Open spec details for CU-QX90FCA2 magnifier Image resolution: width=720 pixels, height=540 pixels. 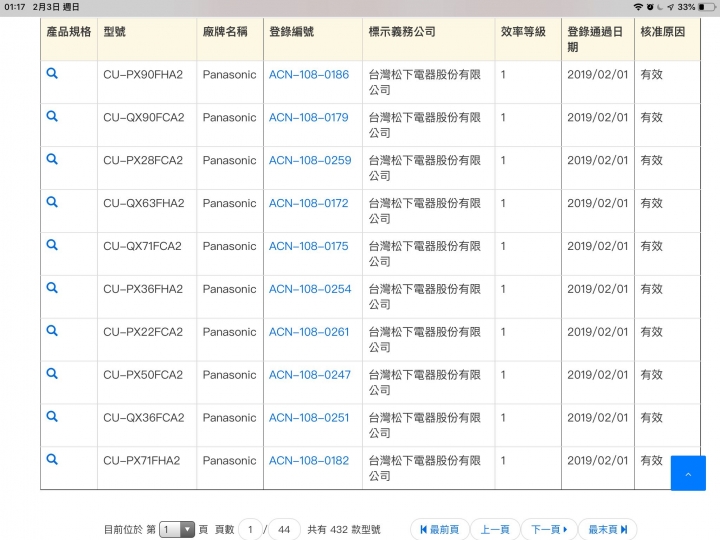[52, 116]
